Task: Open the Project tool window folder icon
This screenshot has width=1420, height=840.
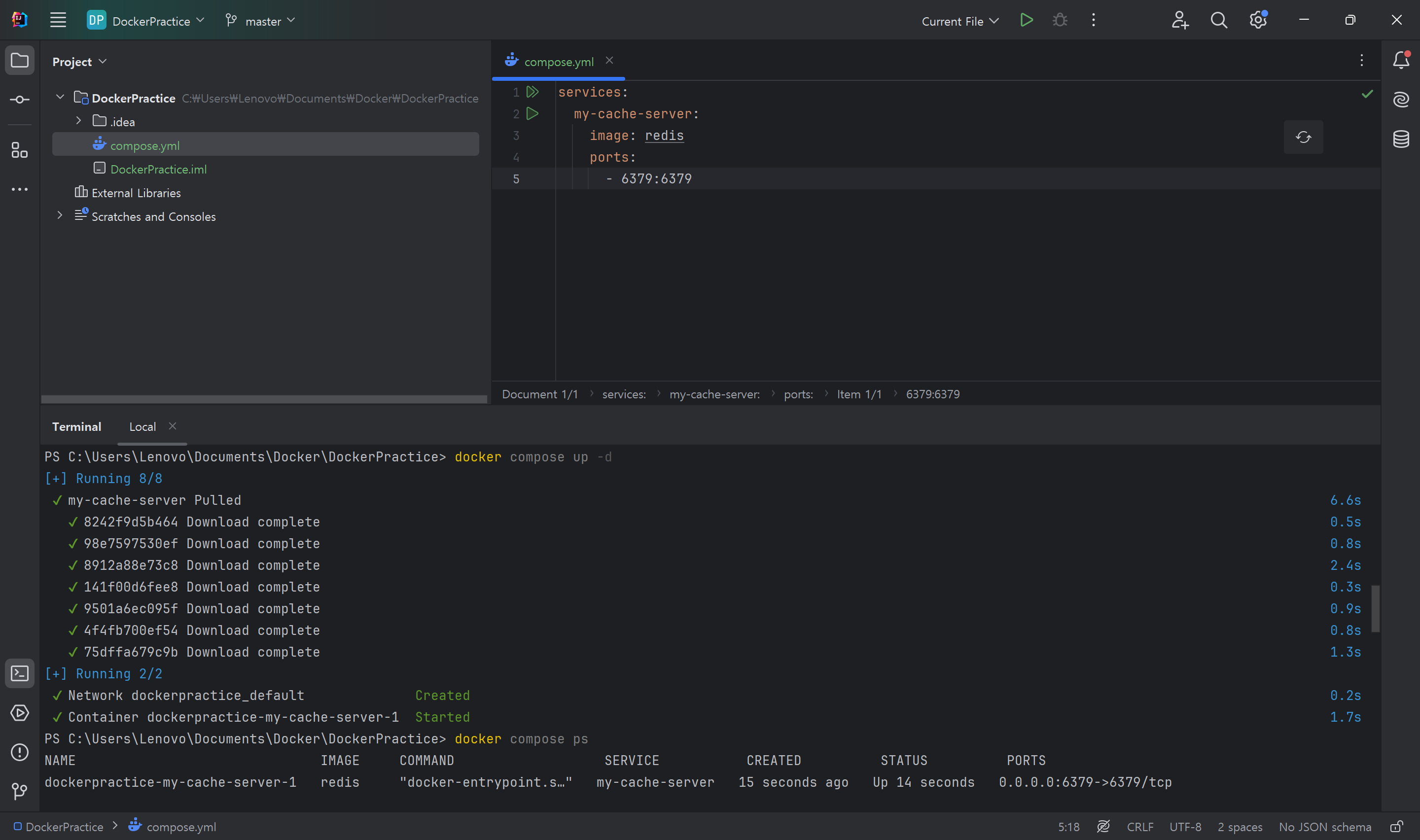Action: (x=20, y=60)
